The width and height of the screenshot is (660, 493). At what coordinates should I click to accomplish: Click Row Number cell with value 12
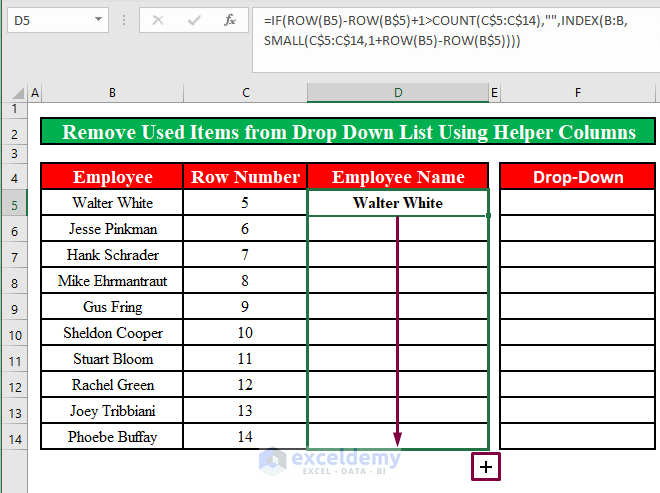pos(245,385)
